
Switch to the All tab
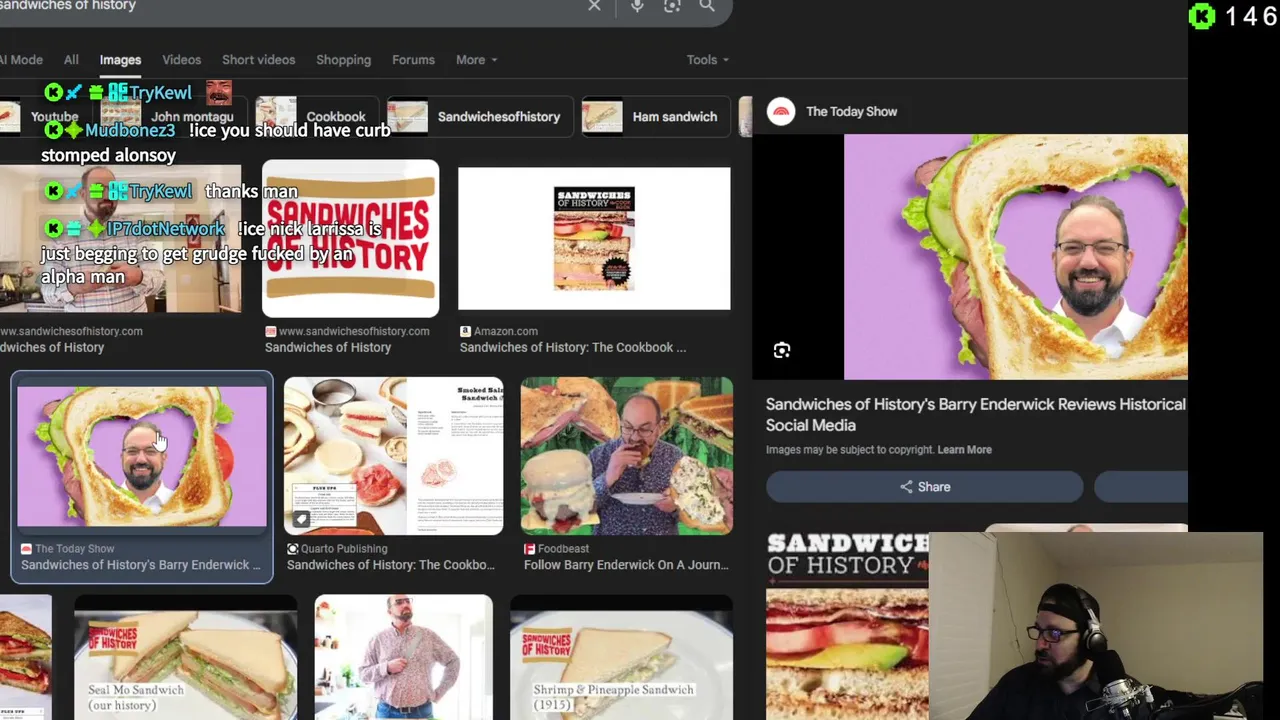click(71, 60)
